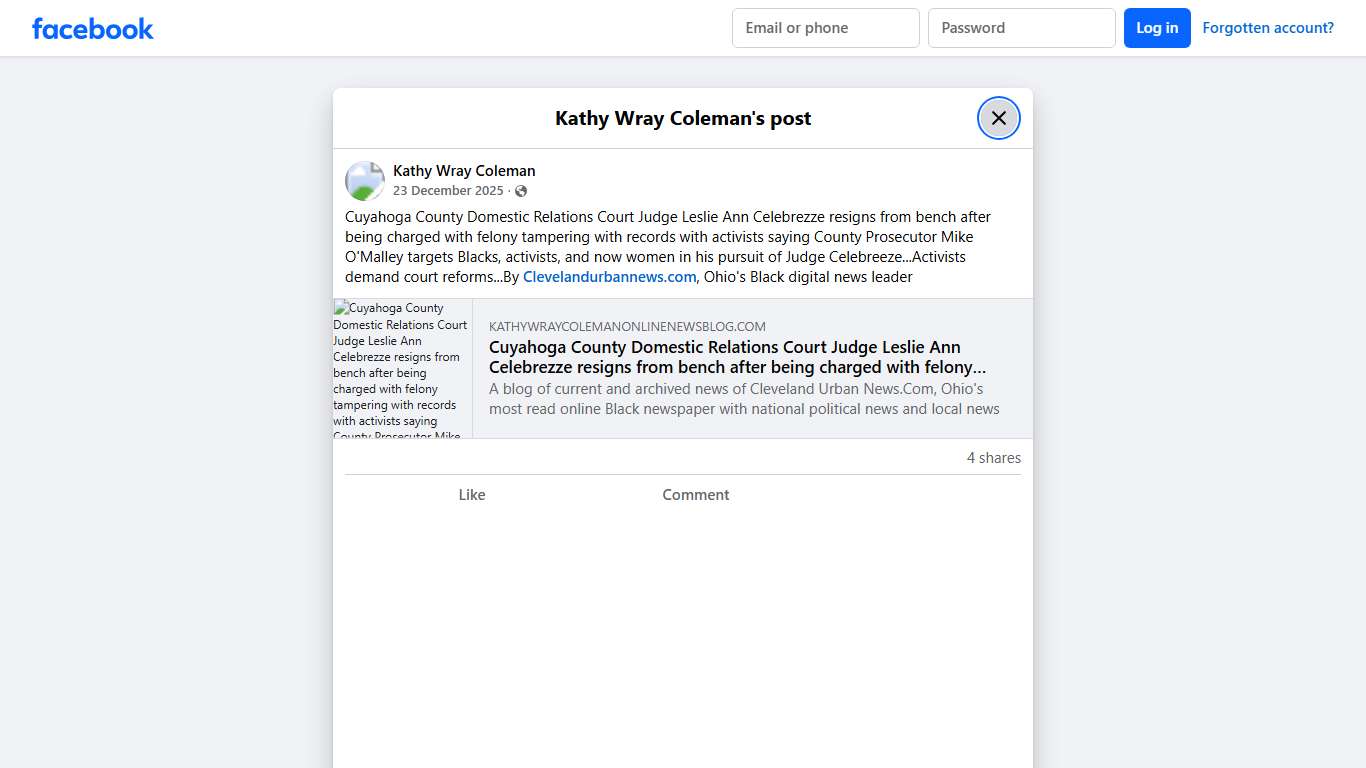Image resolution: width=1366 pixels, height=768 pixels.
Task: Click the Facebook logo
Action: tap(92, 29)
